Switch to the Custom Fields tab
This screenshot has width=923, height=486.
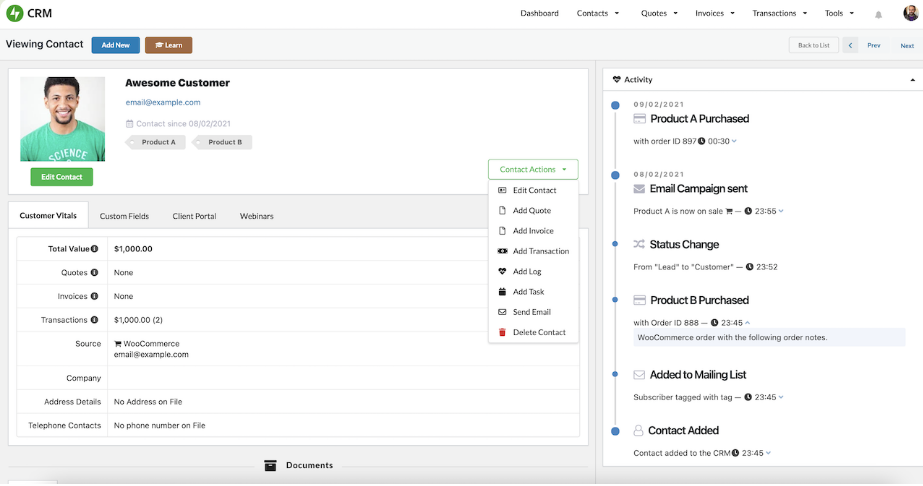pyautogui.click(x=124, y=216)
